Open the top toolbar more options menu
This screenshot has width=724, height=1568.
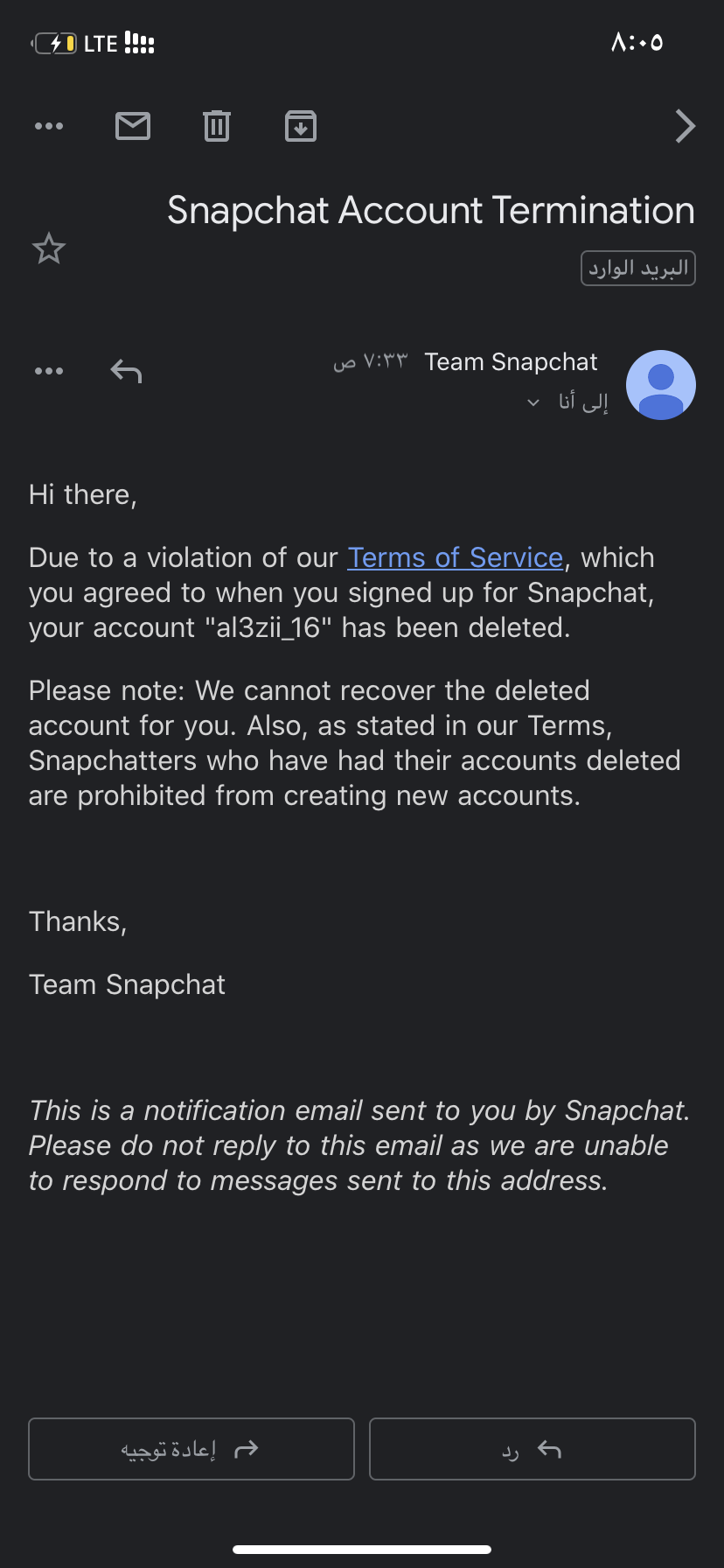click(49, 126)
